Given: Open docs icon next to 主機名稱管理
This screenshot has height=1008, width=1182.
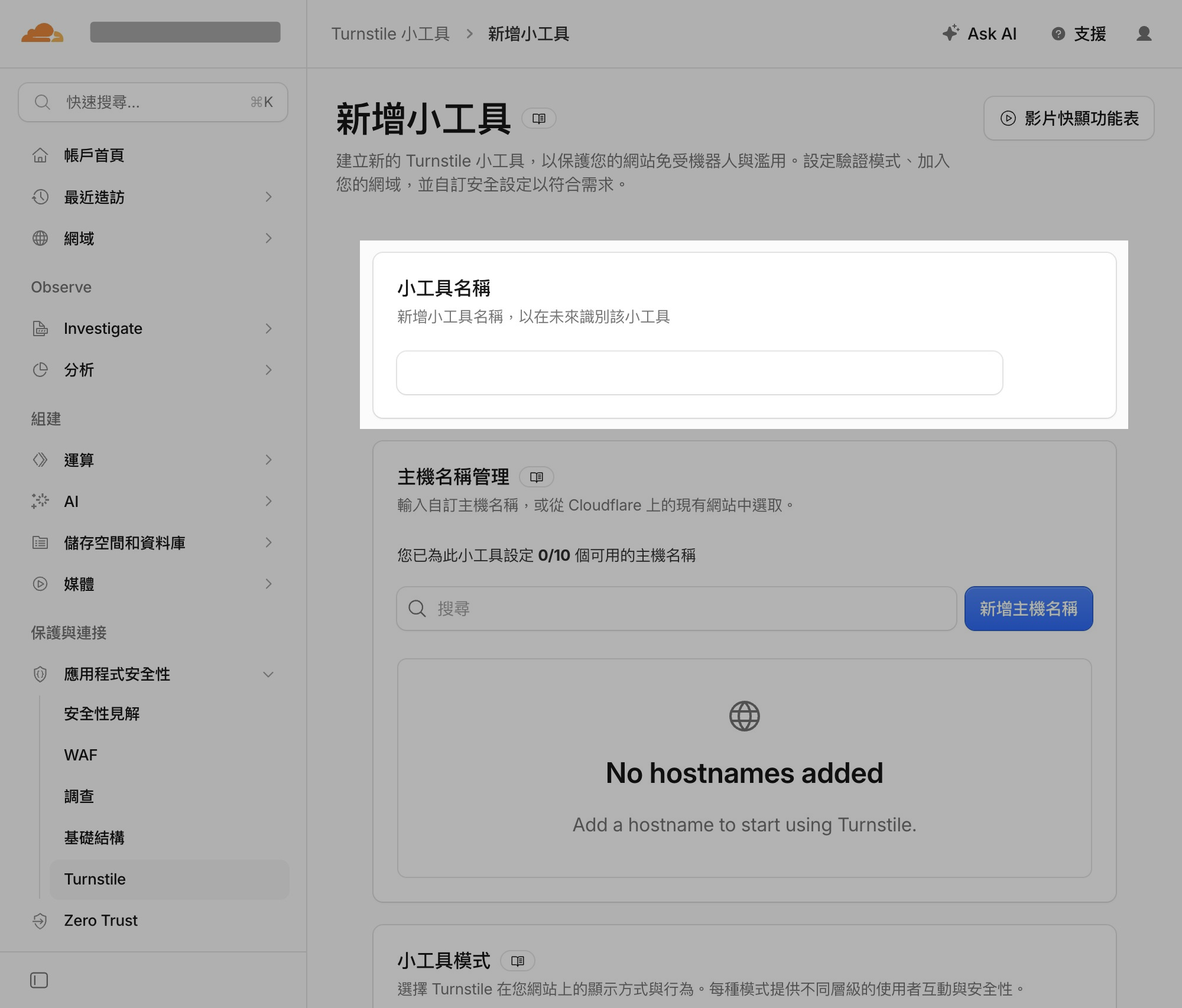Looking at the screenshot, I should point(537,477).
